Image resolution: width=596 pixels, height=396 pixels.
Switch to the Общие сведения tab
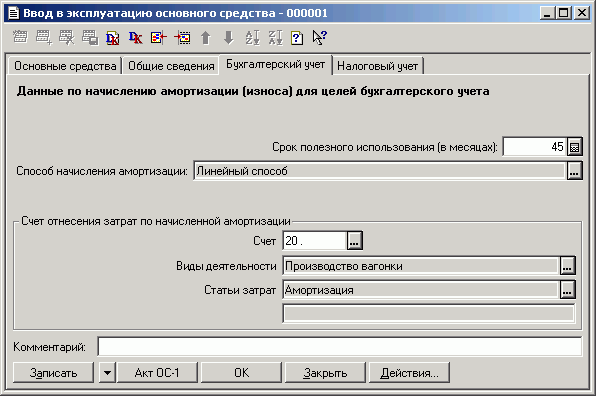tap(171, 66)
